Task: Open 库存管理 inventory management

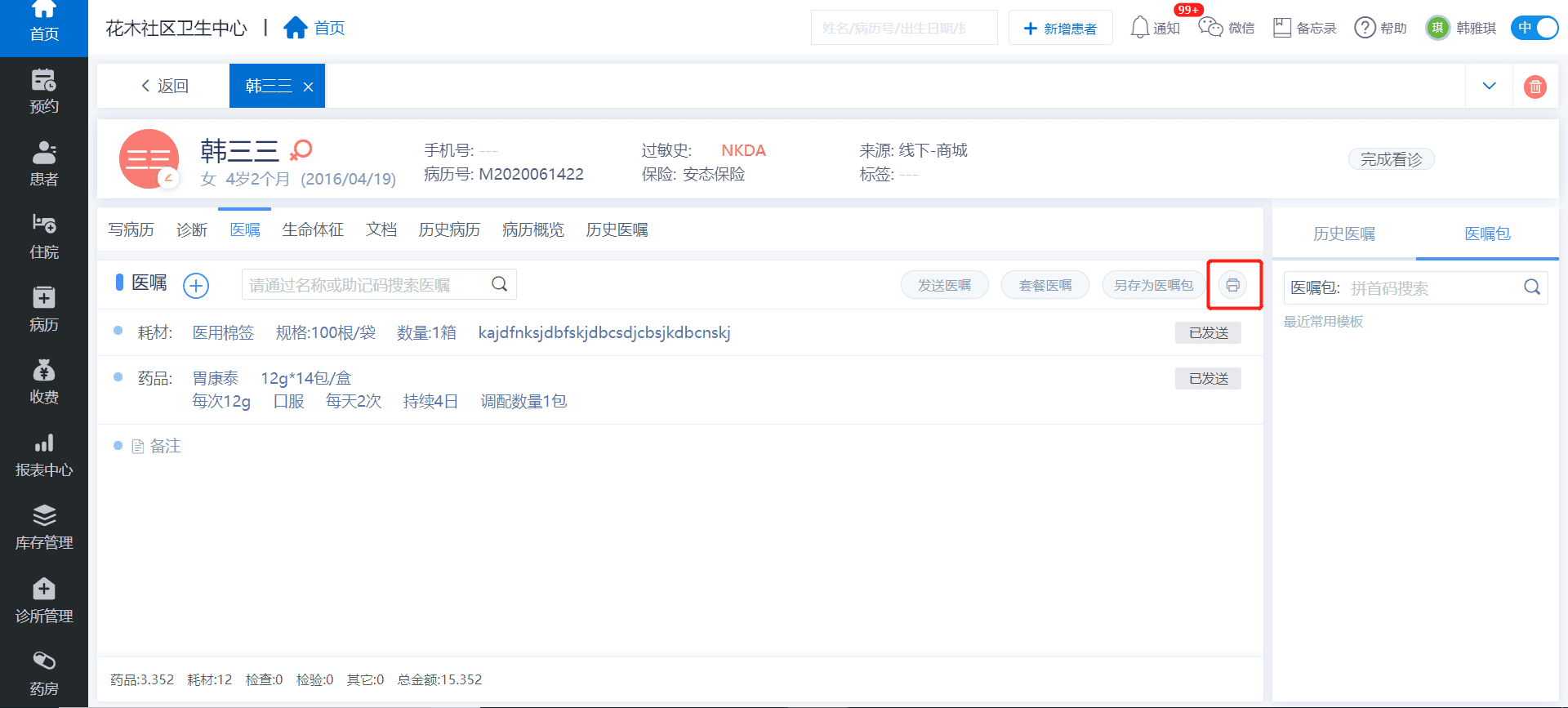Action: point(44,528)
